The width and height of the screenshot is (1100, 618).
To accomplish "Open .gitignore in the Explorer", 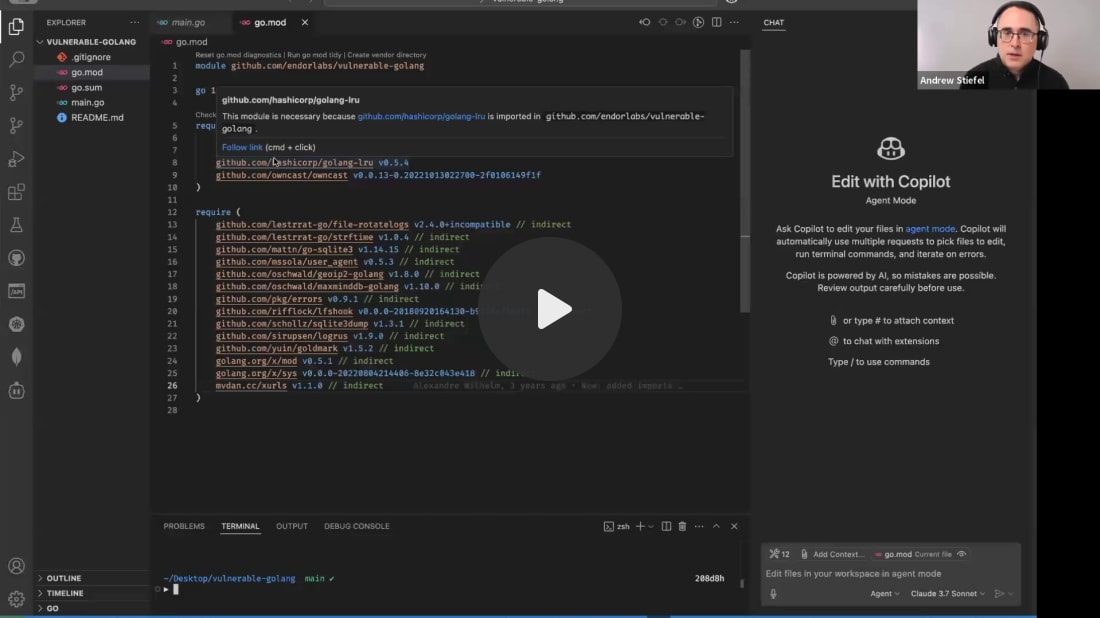I will (90, 57).
